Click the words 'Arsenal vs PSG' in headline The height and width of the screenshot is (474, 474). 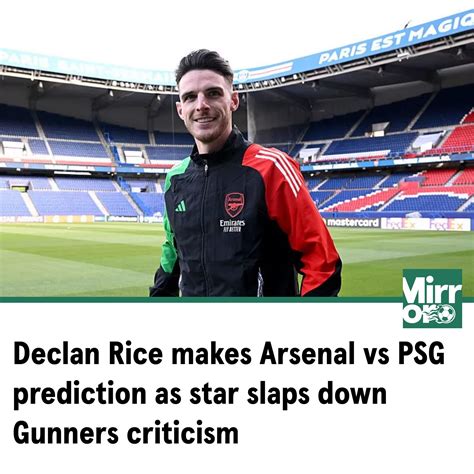click(352, 354)
